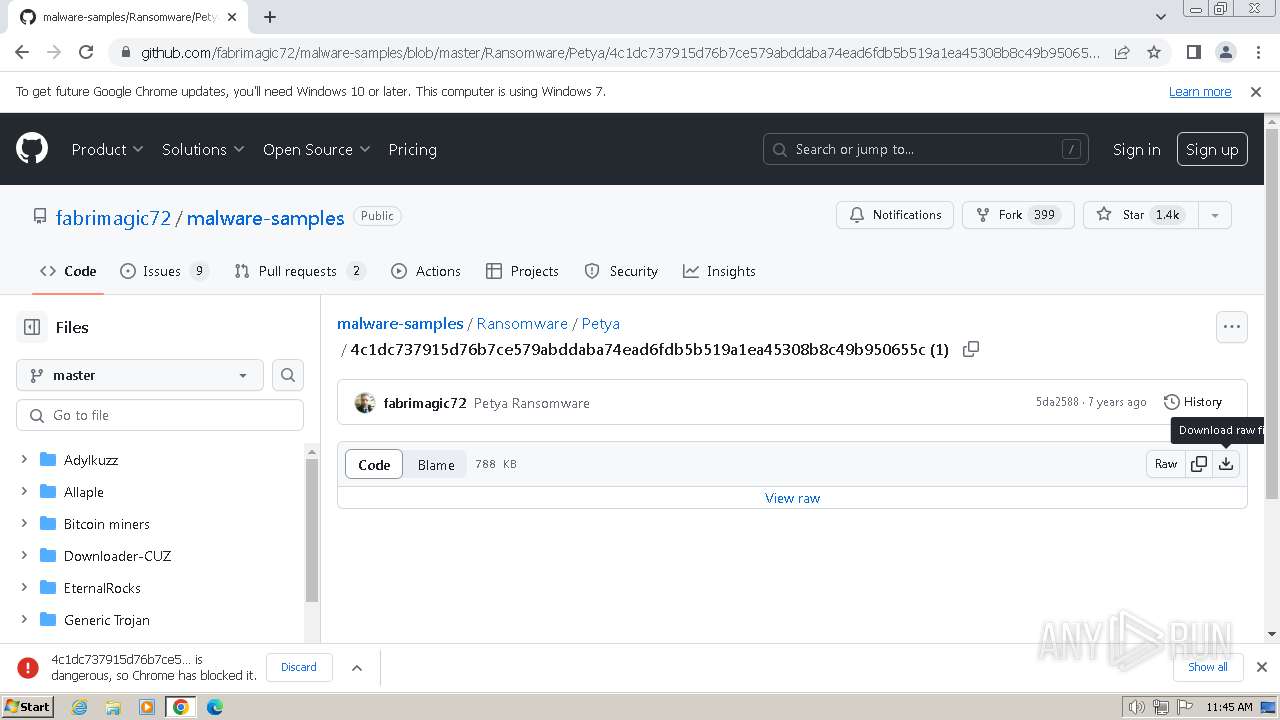The image size is (1280, 720).
Task: Click the Learn more update link
Action: coord(1200,91)
